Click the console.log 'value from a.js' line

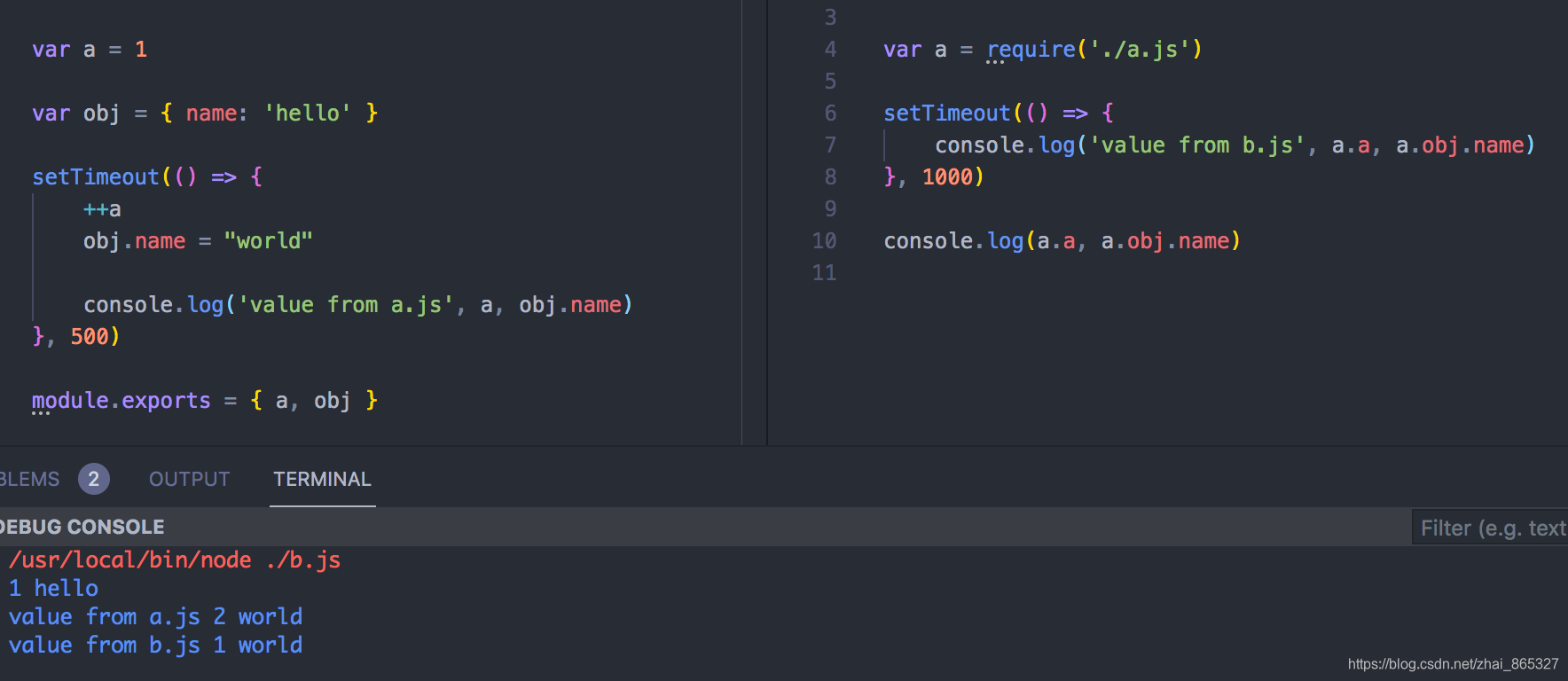pyautogui.click(x=357, y=305)
